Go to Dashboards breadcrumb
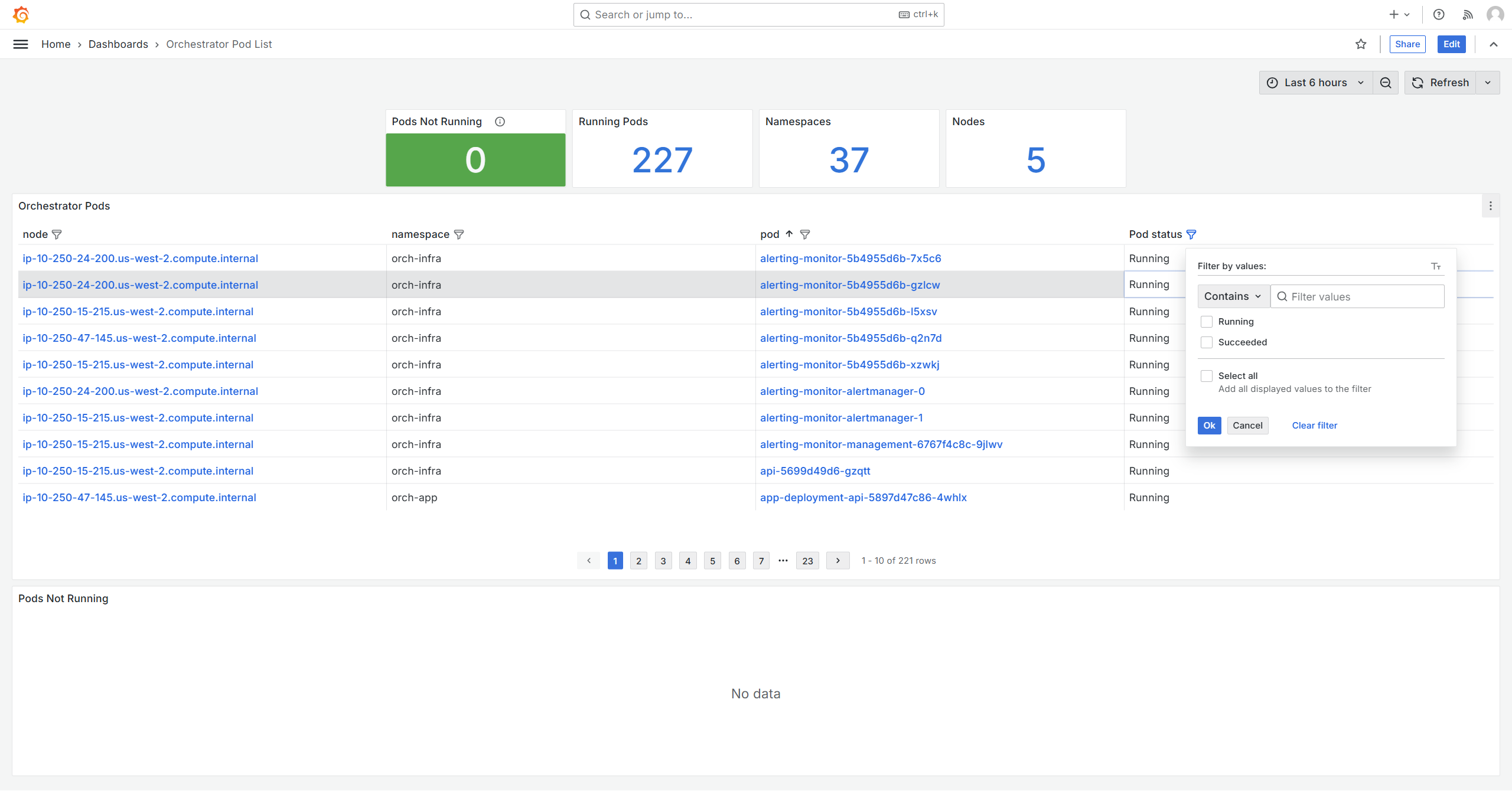The image size is (1512, 791). click(x=118, y=44)
